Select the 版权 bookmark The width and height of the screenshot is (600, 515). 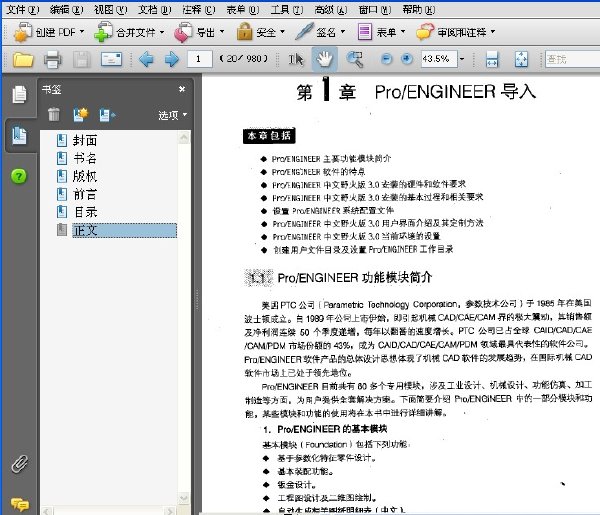point(85,176)
